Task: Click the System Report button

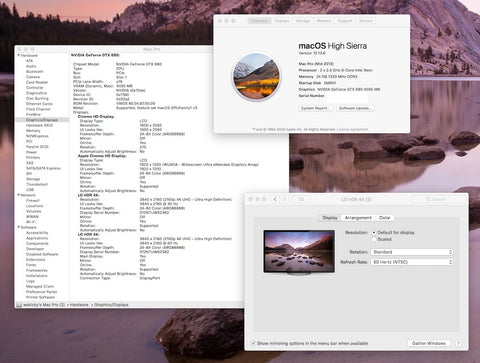Action: pyautogui.click(x=315, y=108)
